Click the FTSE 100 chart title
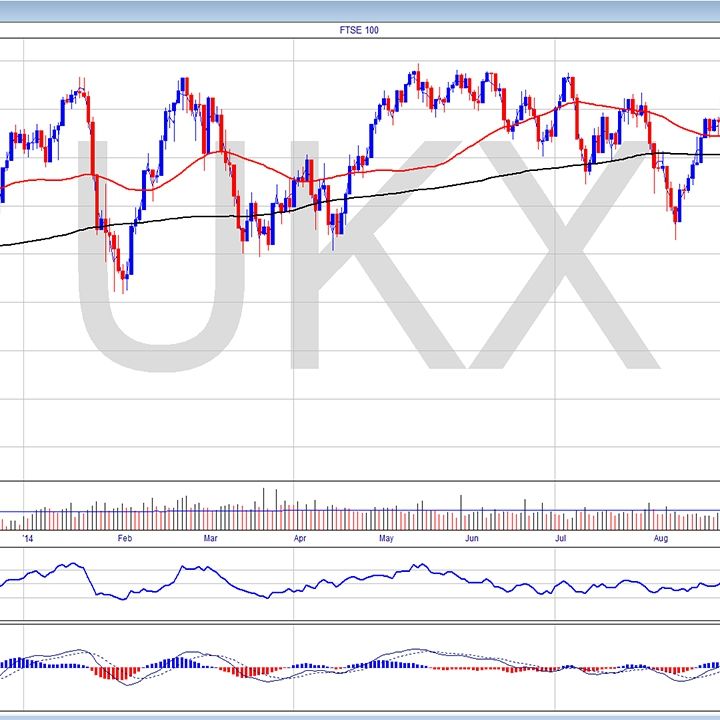The width and height of the screenshot is (720, 720). (359, 30)
